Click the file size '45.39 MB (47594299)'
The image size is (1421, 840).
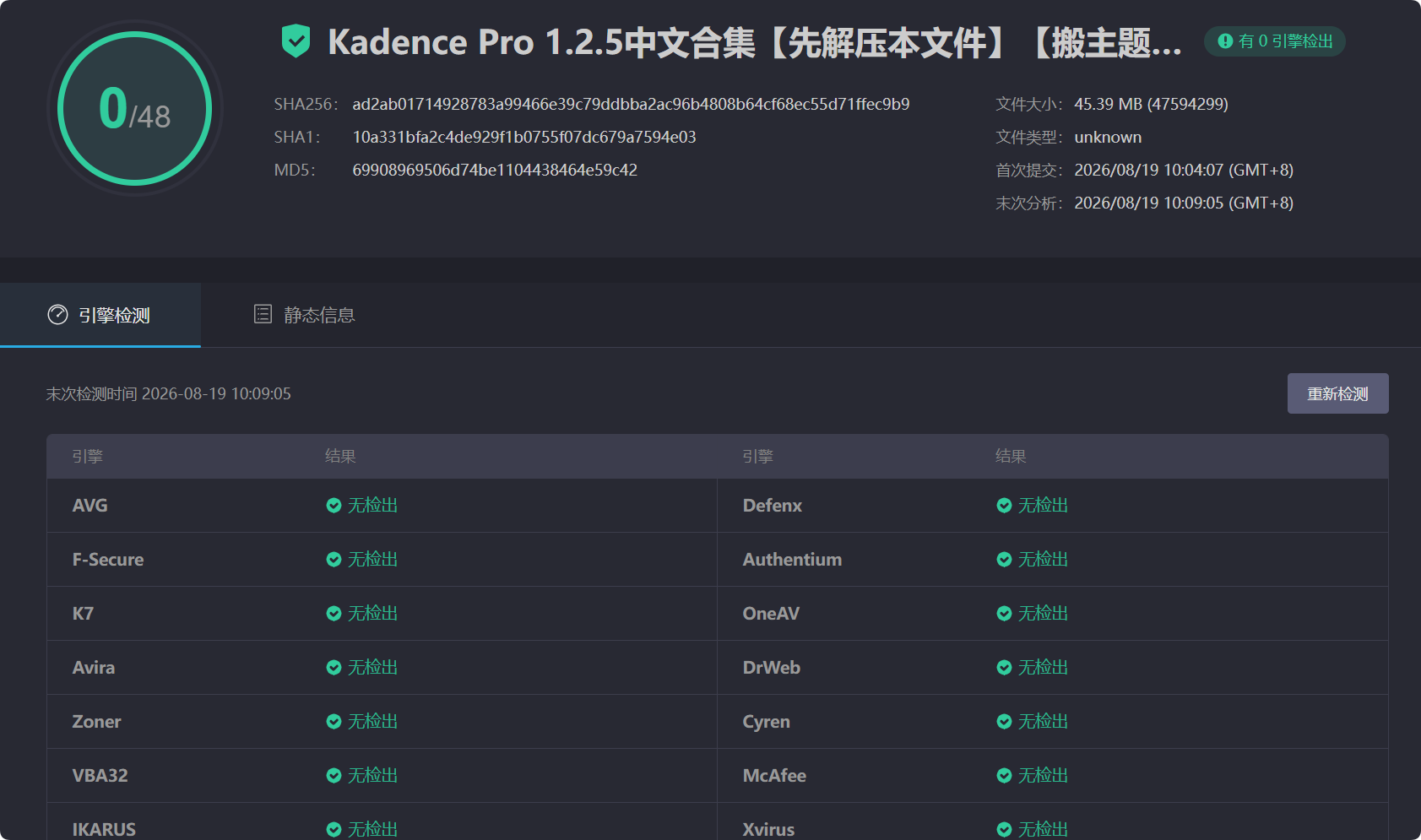[x=1151, y=104]
